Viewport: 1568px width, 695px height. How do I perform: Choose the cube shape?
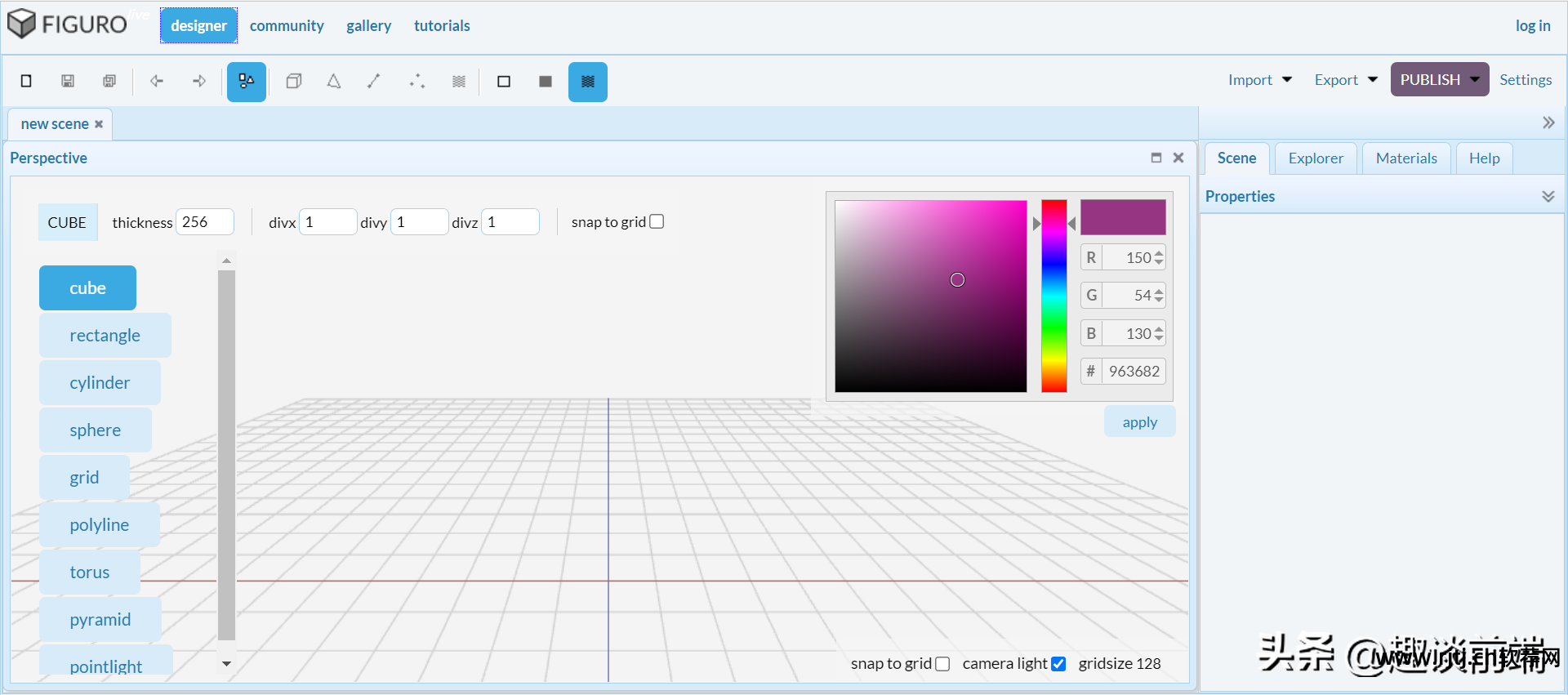87,287
